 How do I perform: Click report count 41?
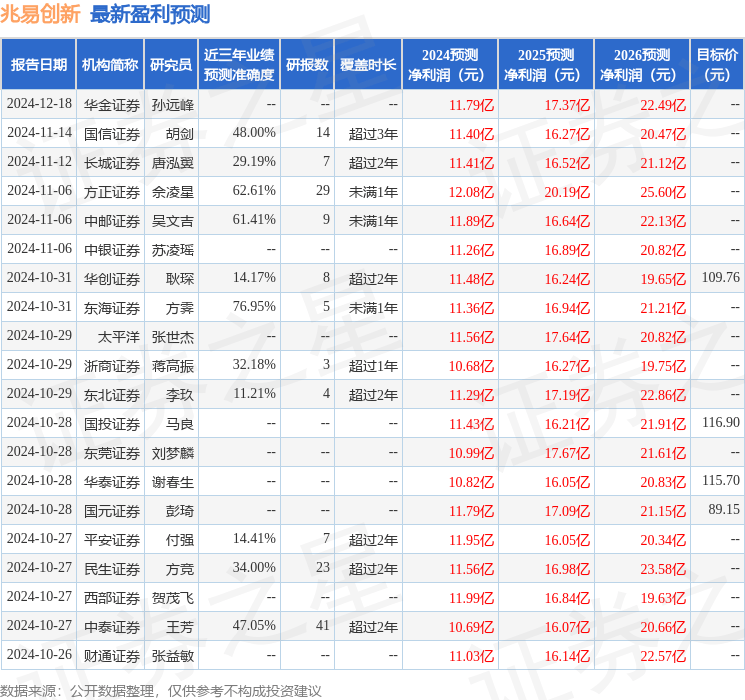[323, 625]
